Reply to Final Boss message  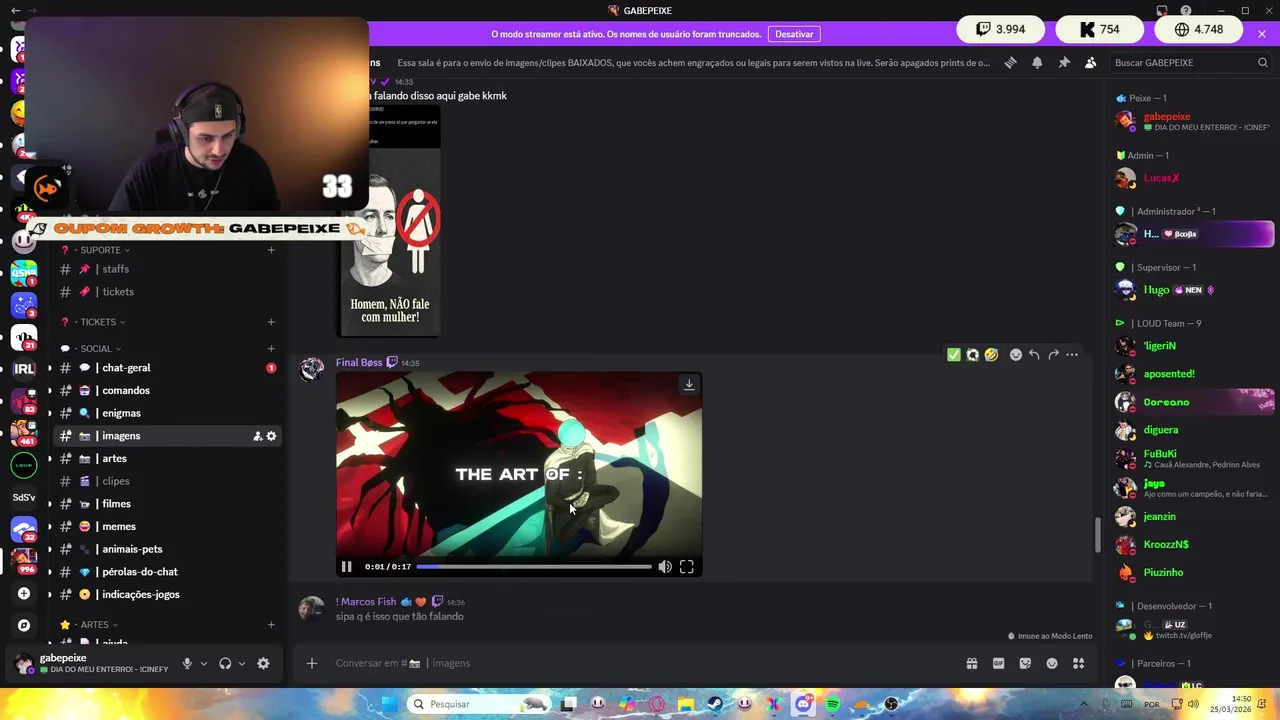coord(1034,355)
